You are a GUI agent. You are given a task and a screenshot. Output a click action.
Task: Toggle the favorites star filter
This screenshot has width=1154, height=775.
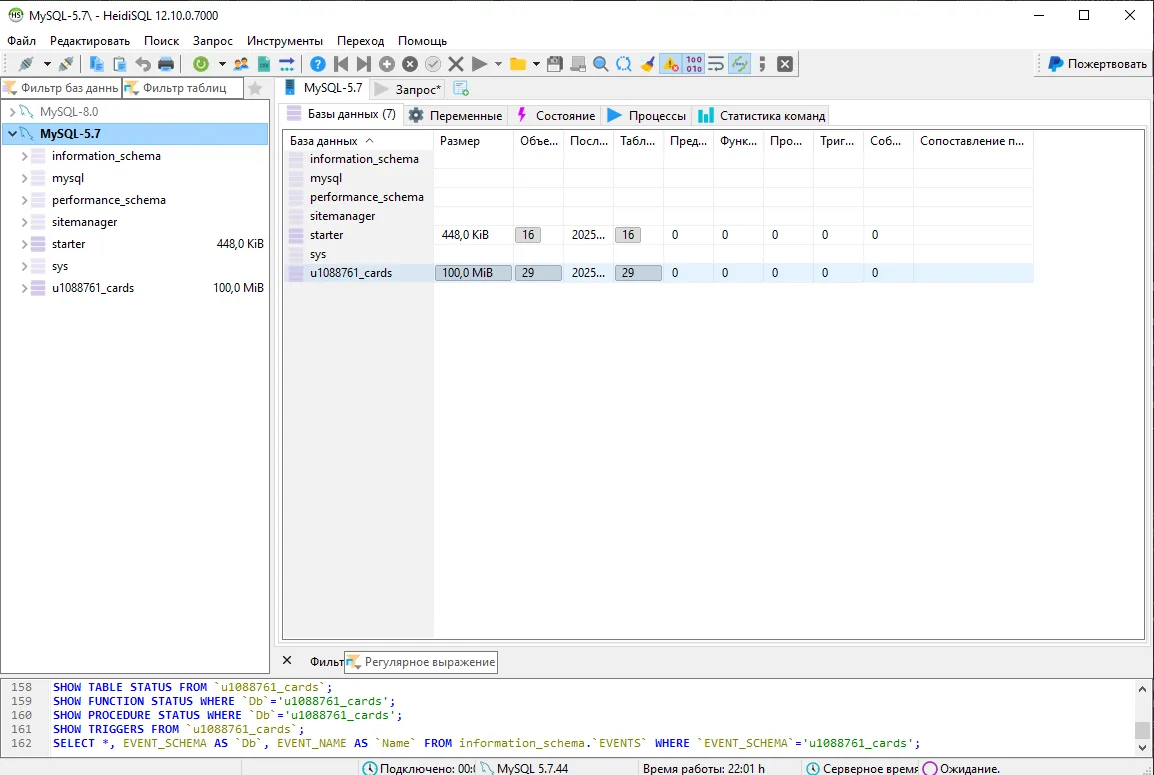(x=255, y=88)
